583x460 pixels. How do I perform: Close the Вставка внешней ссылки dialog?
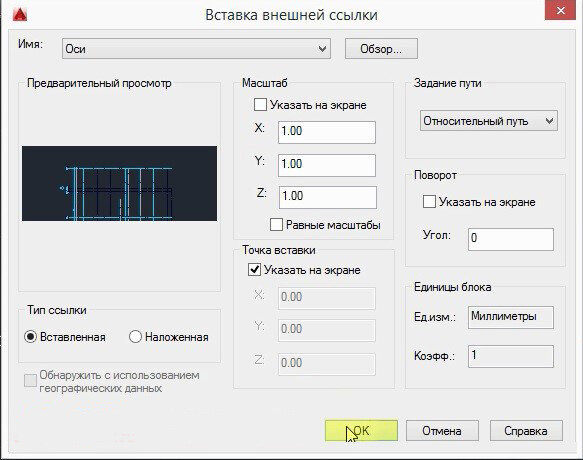click(x=561, y=11)
